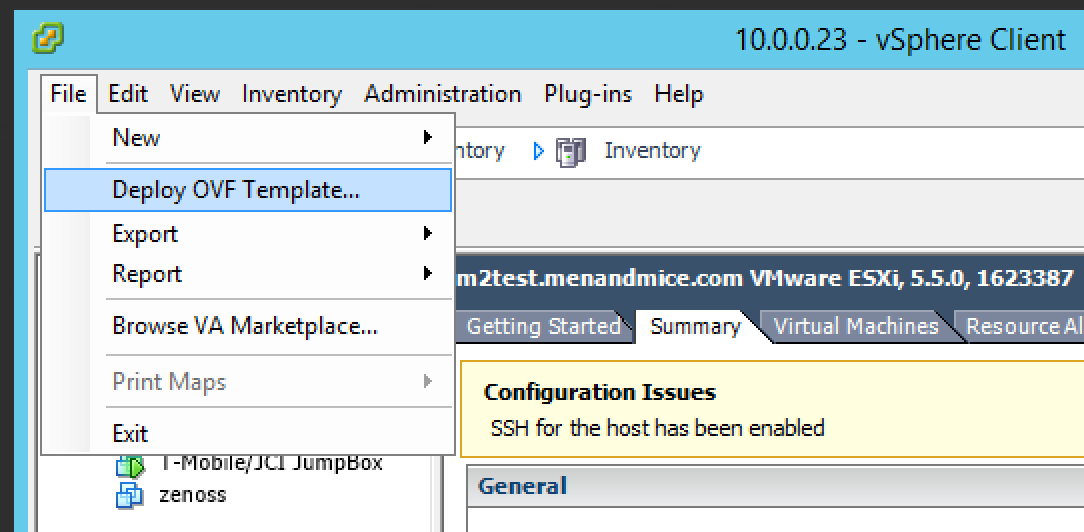Click the blue breadcrumb arrow before Inventory

point(539,151)
